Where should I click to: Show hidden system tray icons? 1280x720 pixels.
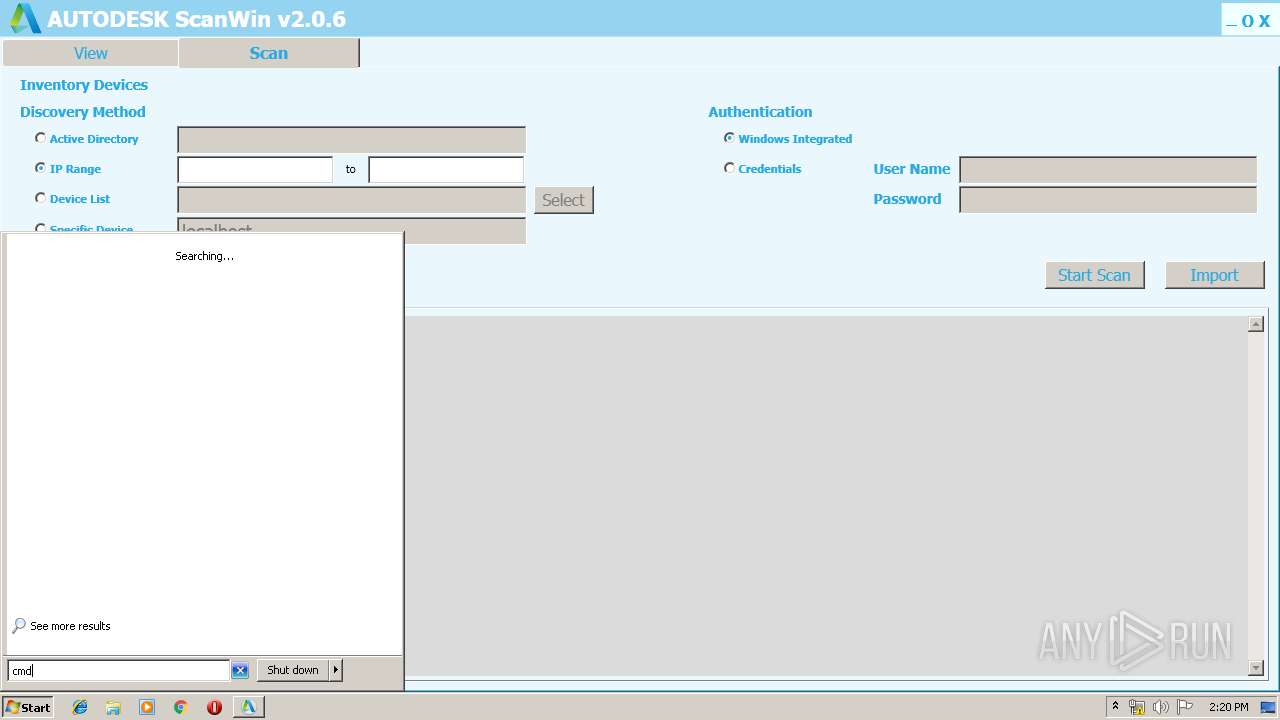point(1116,707)
